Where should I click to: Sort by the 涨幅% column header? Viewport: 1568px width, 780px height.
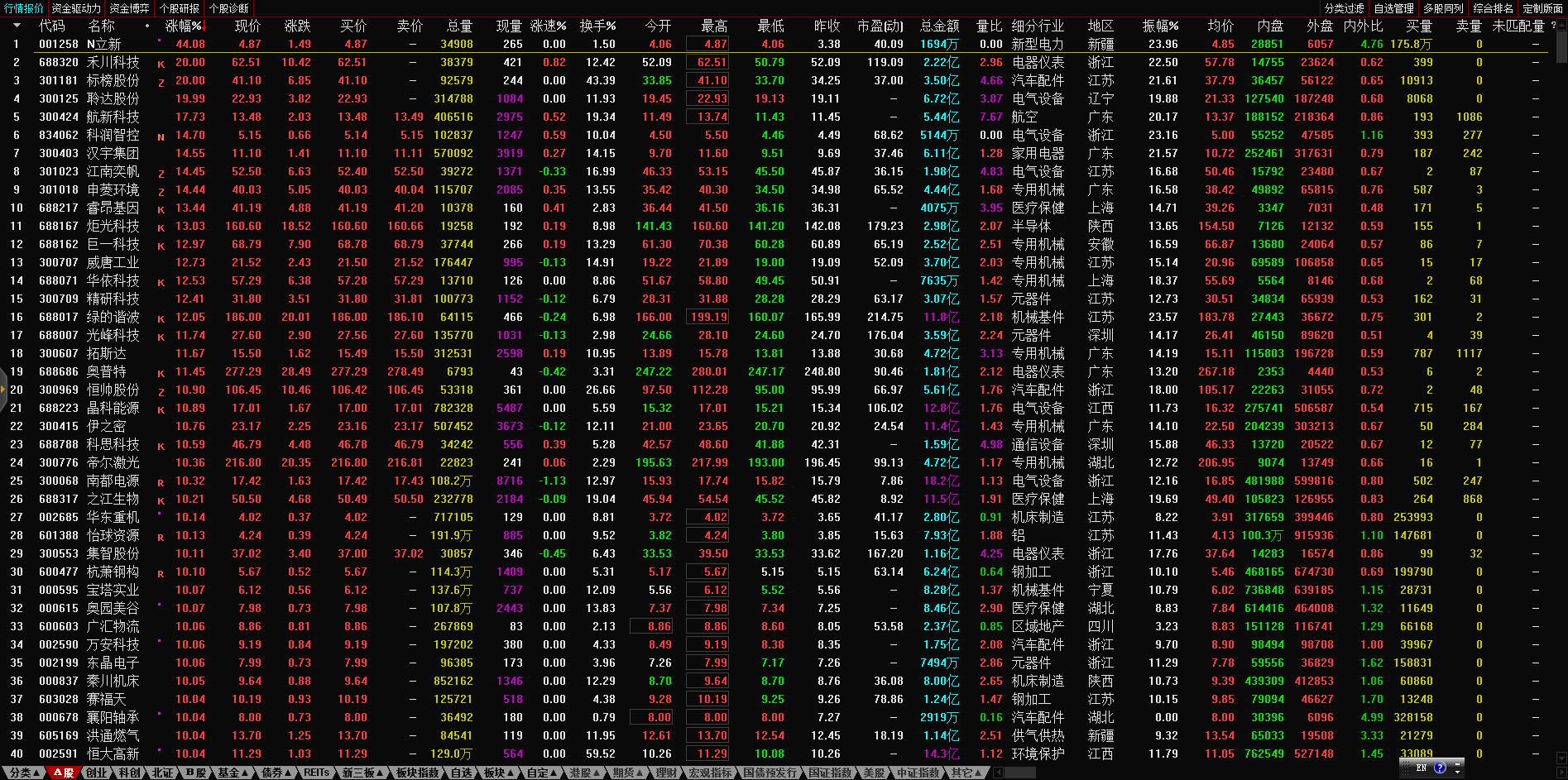coord(184,26)
